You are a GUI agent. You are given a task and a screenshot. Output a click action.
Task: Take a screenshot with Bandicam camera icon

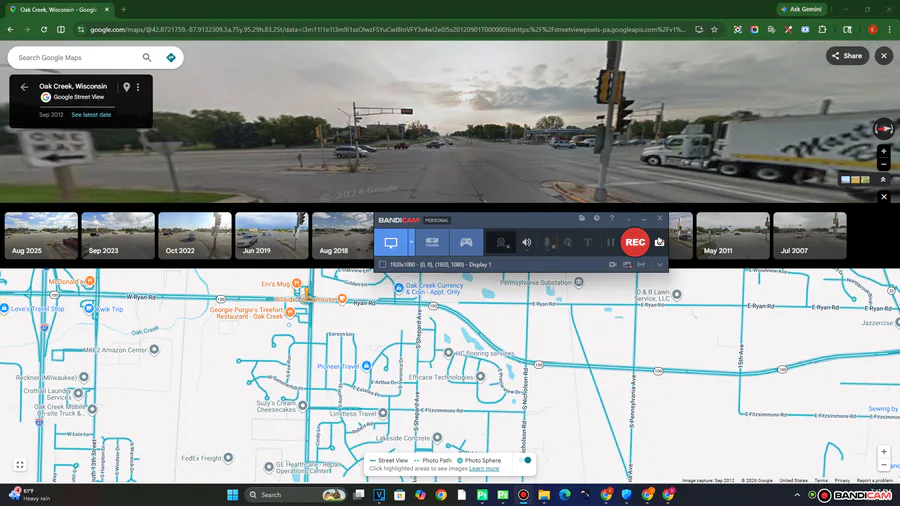(x=660, y=242)
